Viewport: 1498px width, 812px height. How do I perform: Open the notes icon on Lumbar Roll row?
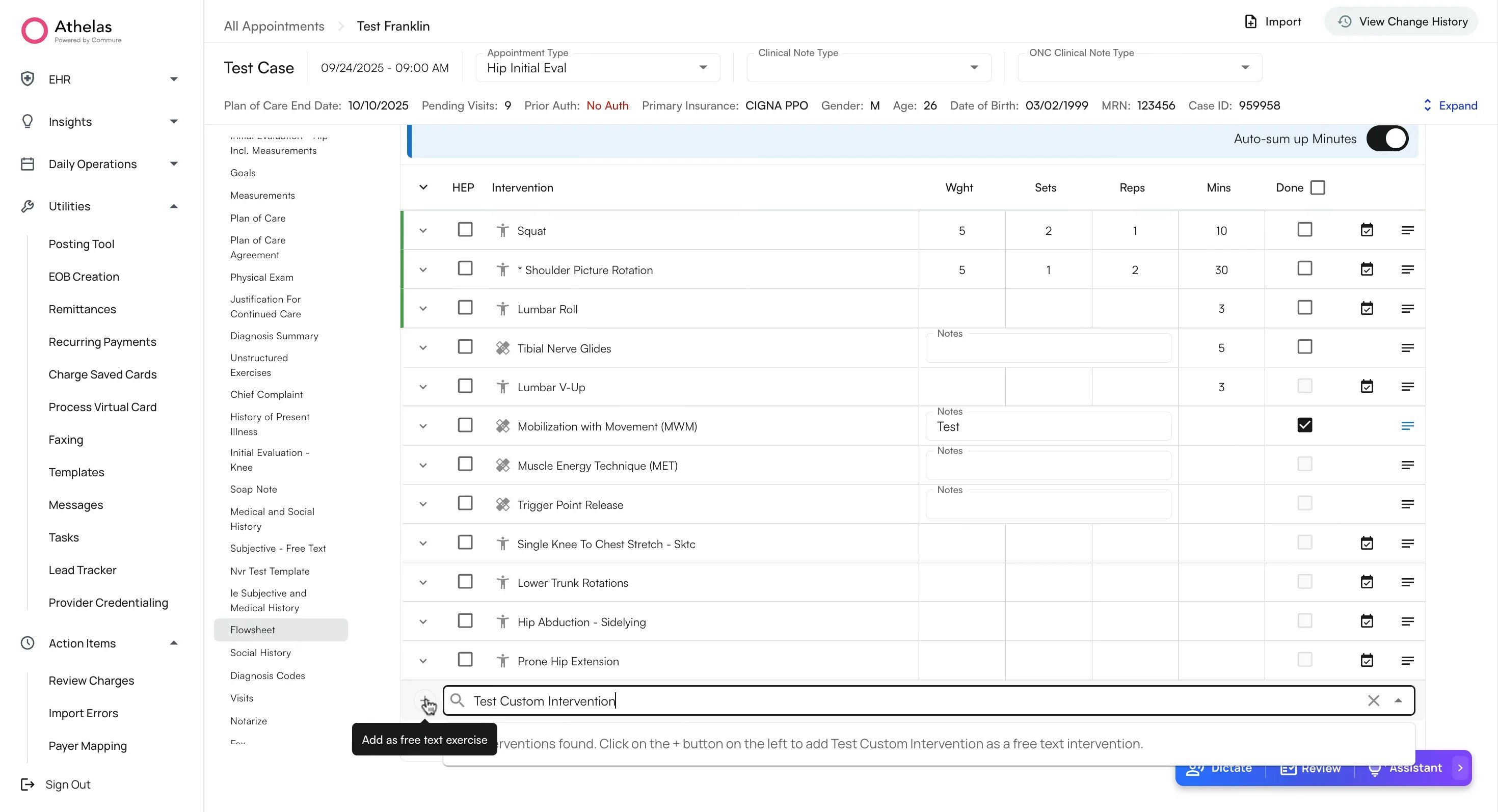1408,308
